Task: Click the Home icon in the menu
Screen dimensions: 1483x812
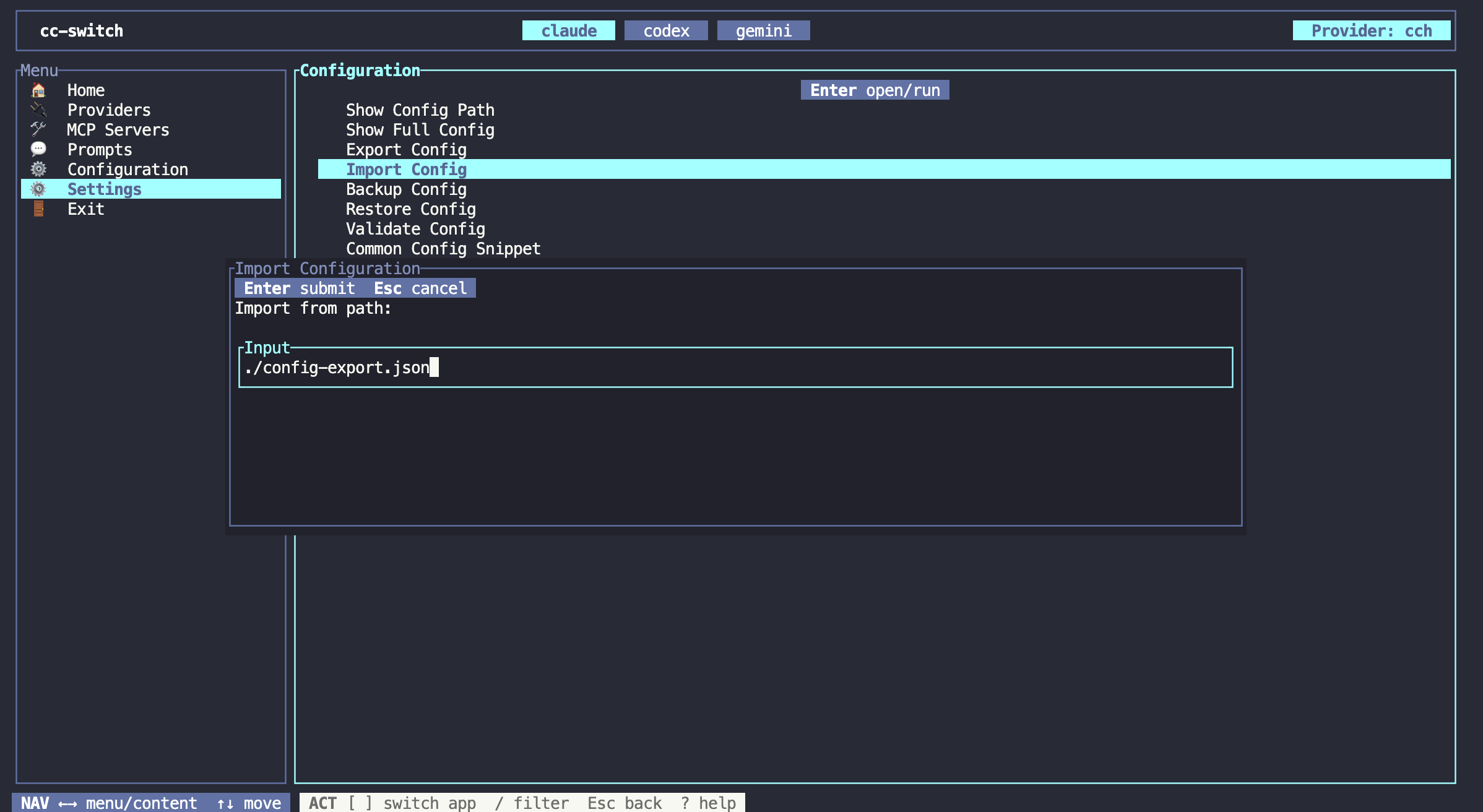Action: (x=38, y=90)
